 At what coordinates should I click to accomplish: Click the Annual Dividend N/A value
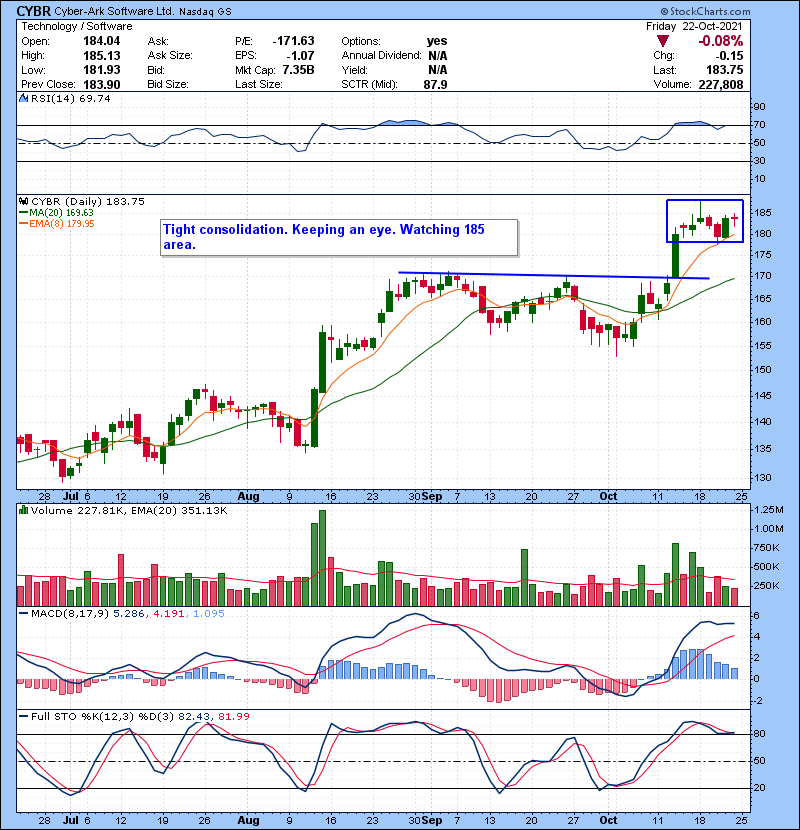tap(438, 56)
